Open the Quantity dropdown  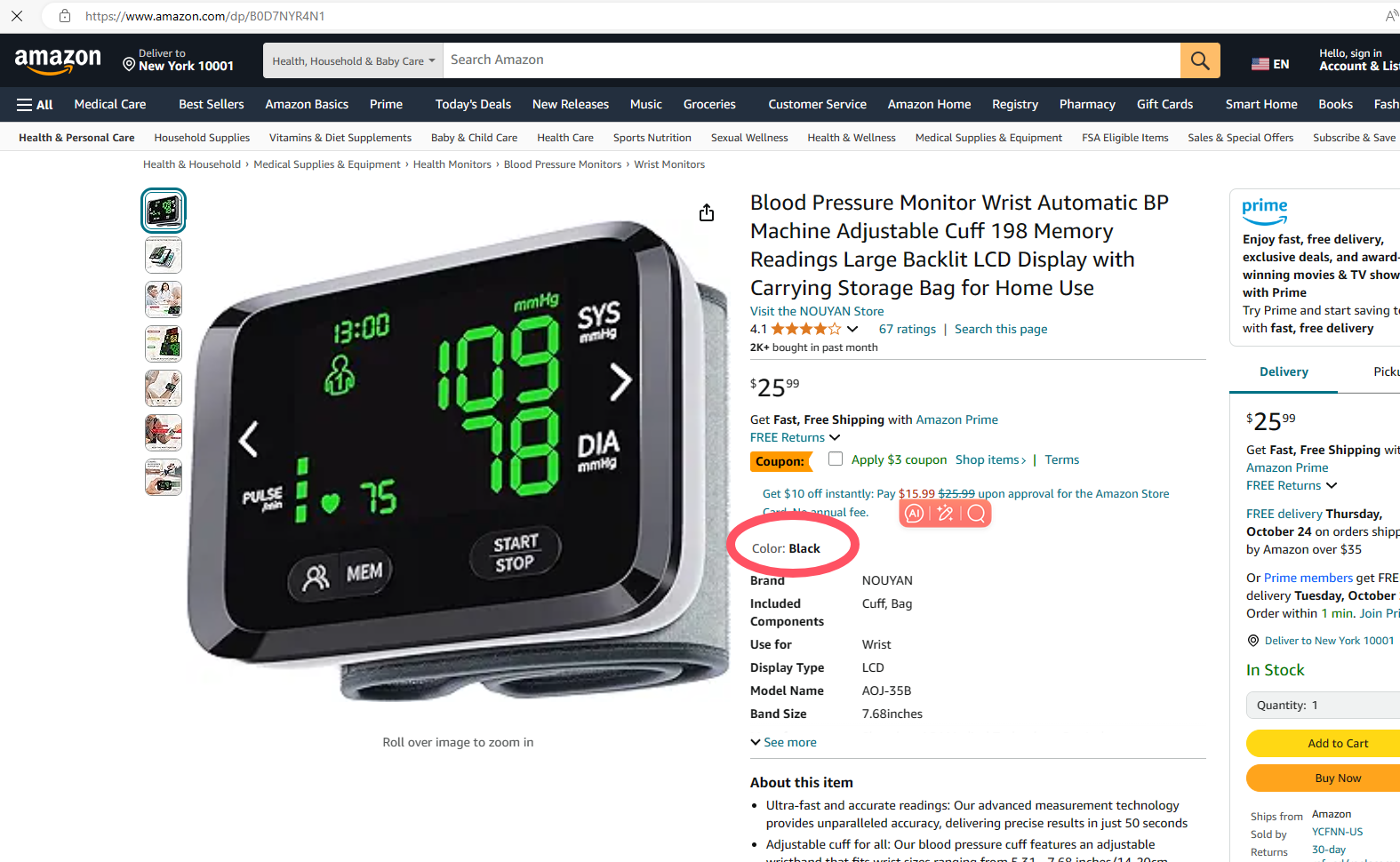(1324, 705)
